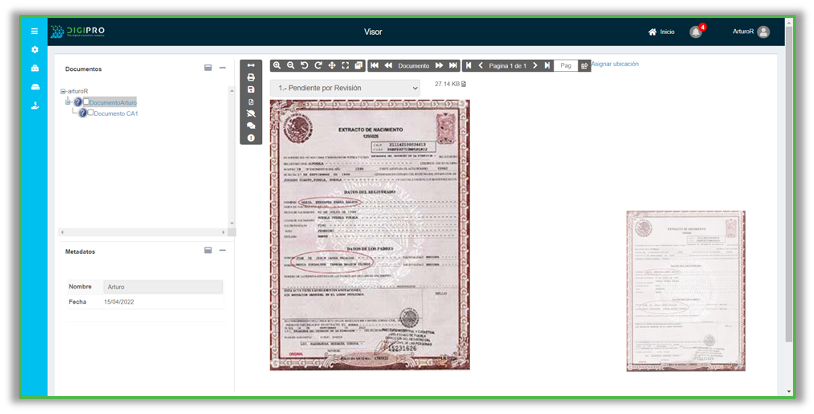
Task: Check the Documento CA1 checkbox
Action: [x=90, y=113]
